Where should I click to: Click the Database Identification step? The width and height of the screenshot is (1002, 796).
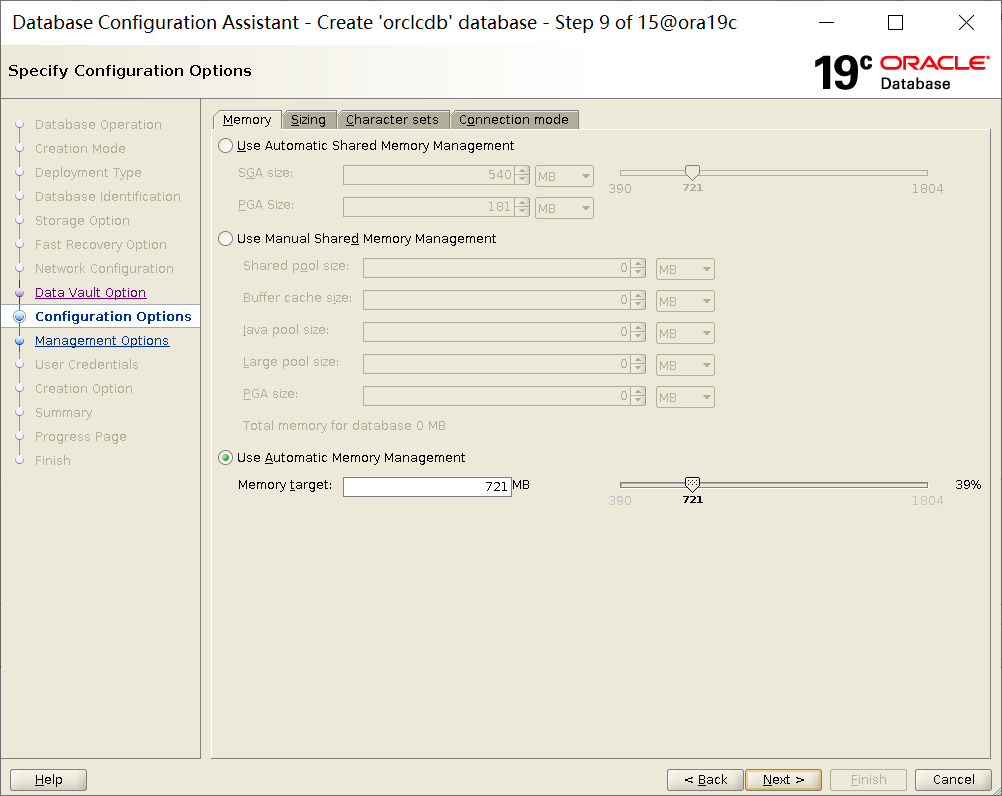pos(108,196)
